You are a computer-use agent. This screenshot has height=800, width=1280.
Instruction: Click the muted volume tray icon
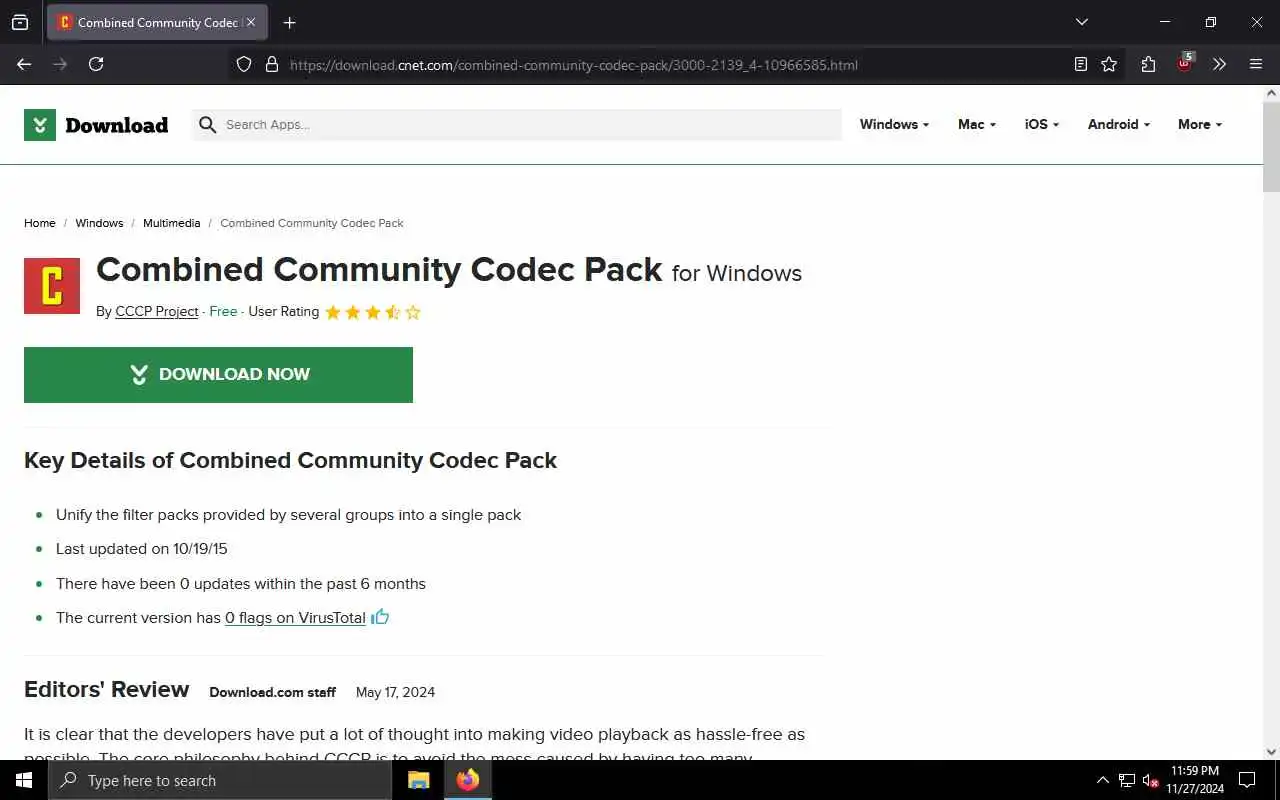tap(1150, 780)
